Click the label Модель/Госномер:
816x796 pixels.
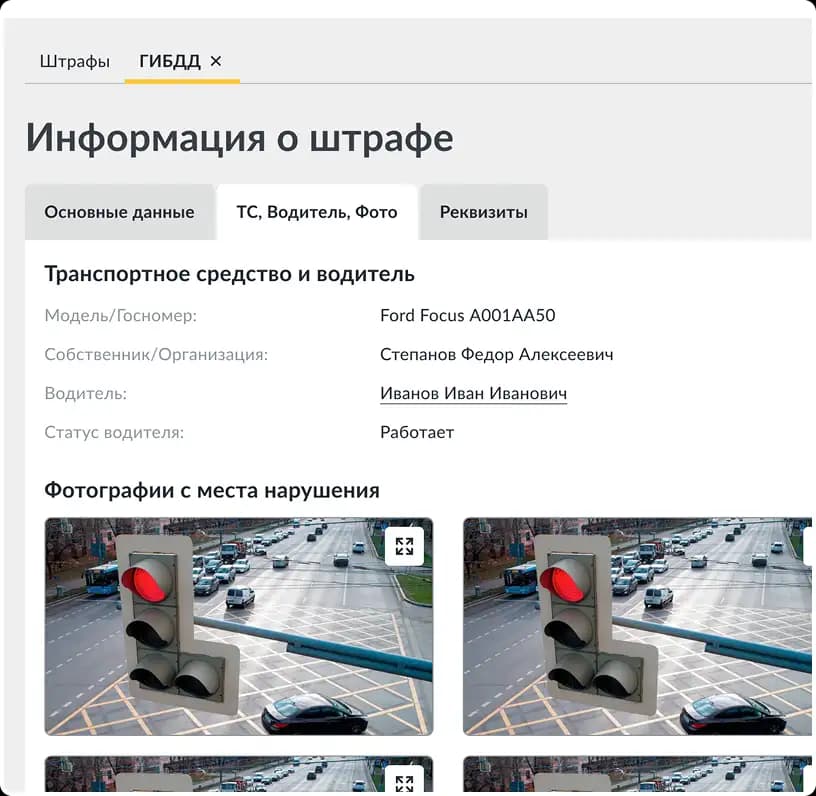(x=121, y=315)
